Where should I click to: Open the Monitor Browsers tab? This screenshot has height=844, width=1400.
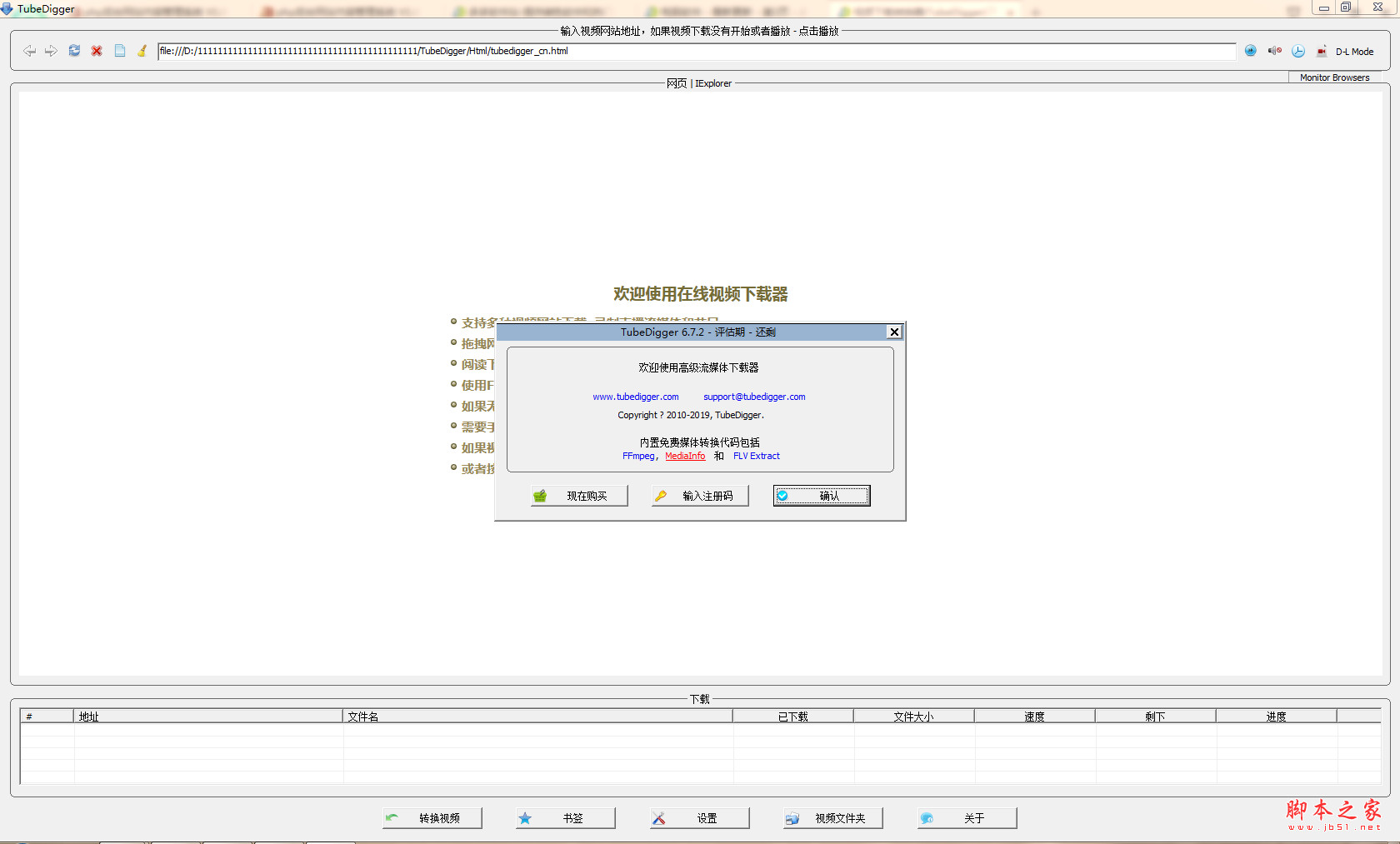1334,77
